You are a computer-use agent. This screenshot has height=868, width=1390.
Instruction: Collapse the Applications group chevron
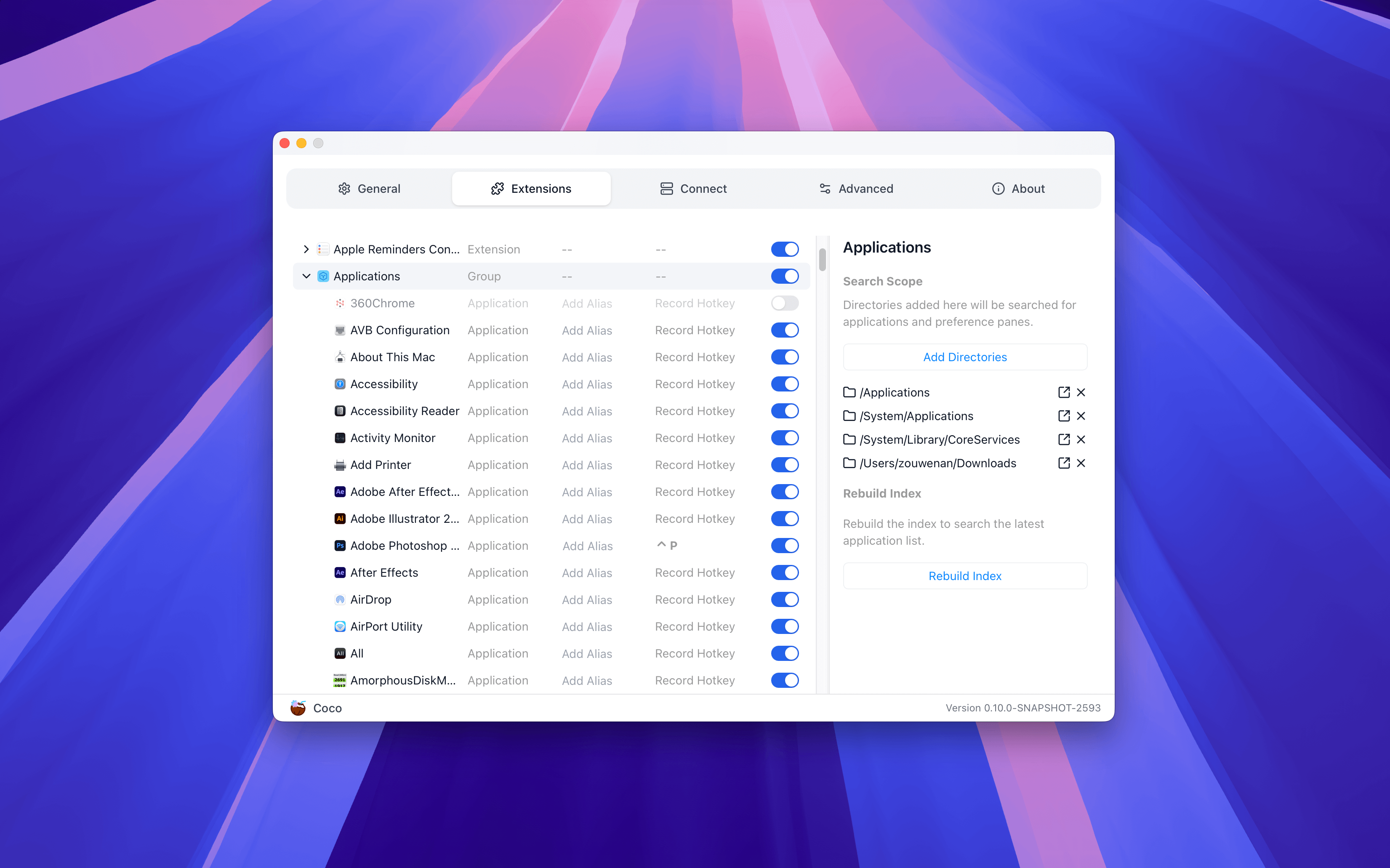(x=306, y=276)
